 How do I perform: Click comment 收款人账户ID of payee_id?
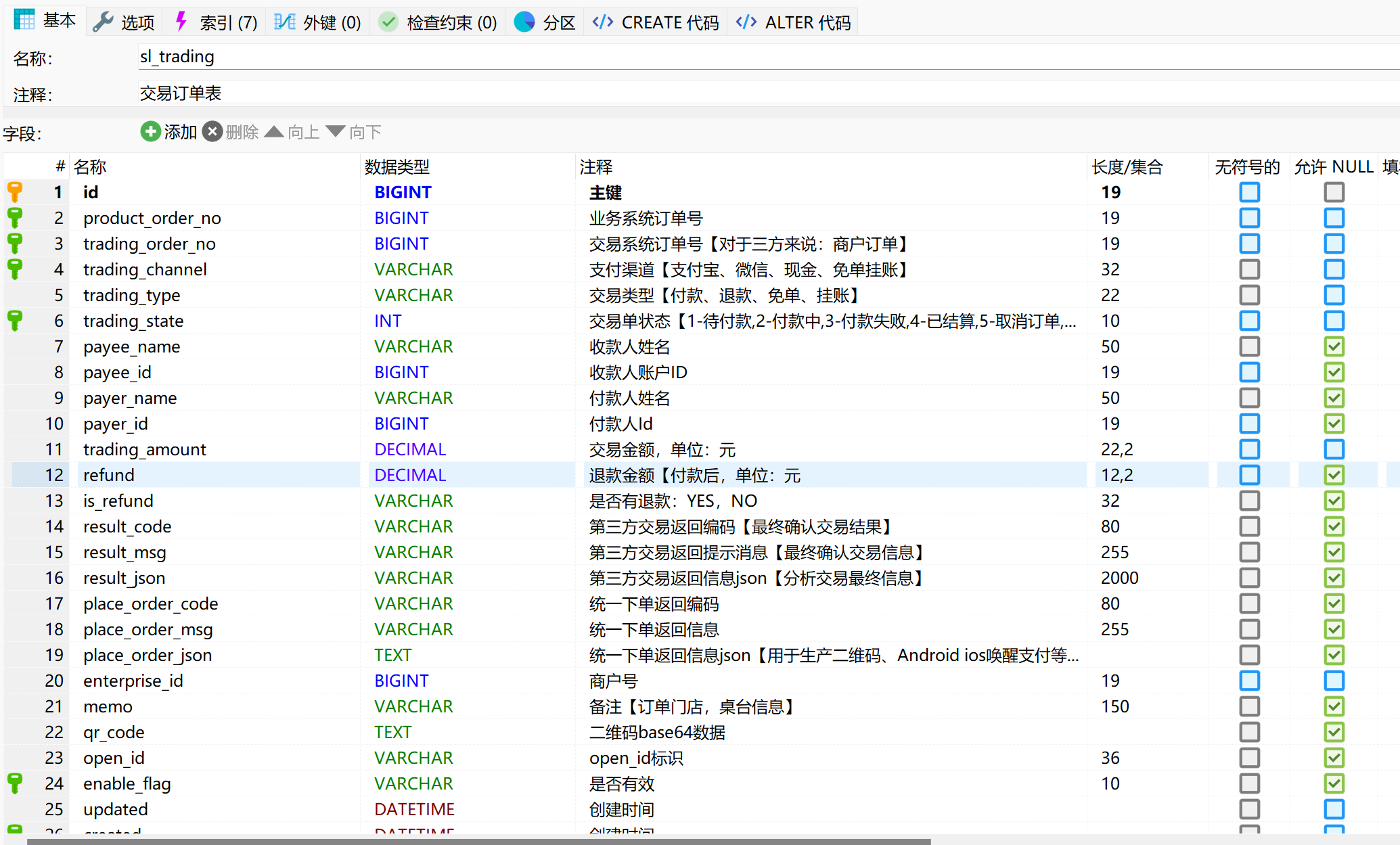point(637,372)
